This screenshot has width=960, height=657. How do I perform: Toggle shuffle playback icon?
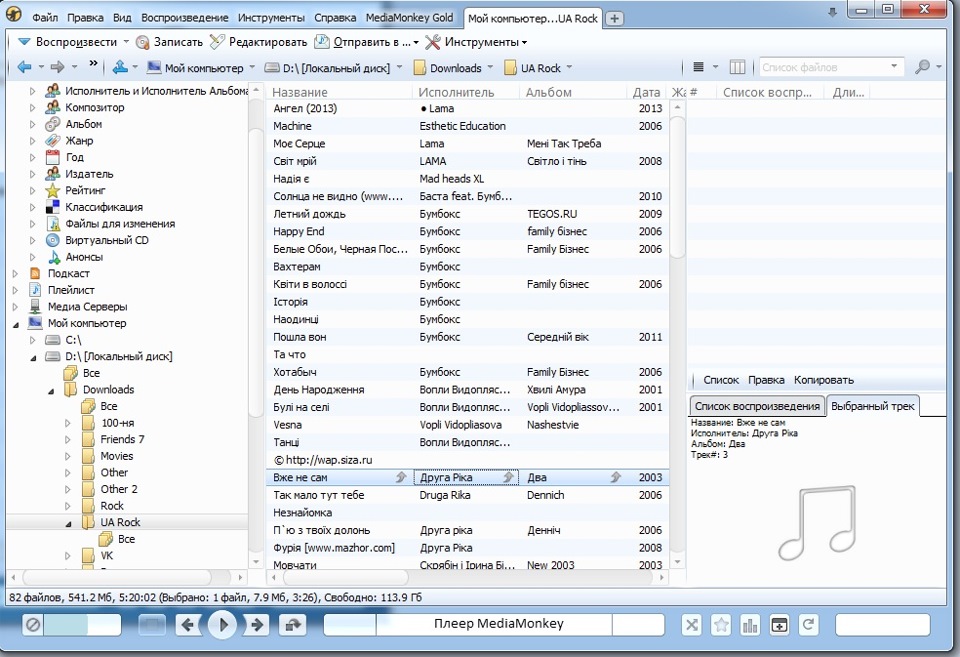tap(692, 625)
